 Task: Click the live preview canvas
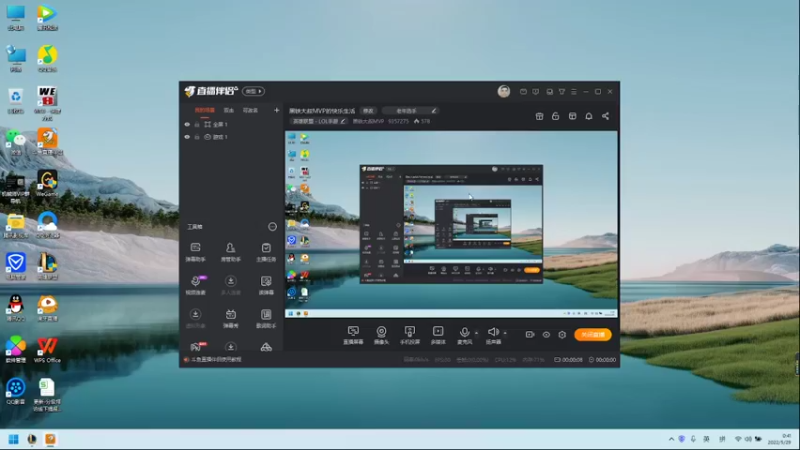[x=451, y=224]
